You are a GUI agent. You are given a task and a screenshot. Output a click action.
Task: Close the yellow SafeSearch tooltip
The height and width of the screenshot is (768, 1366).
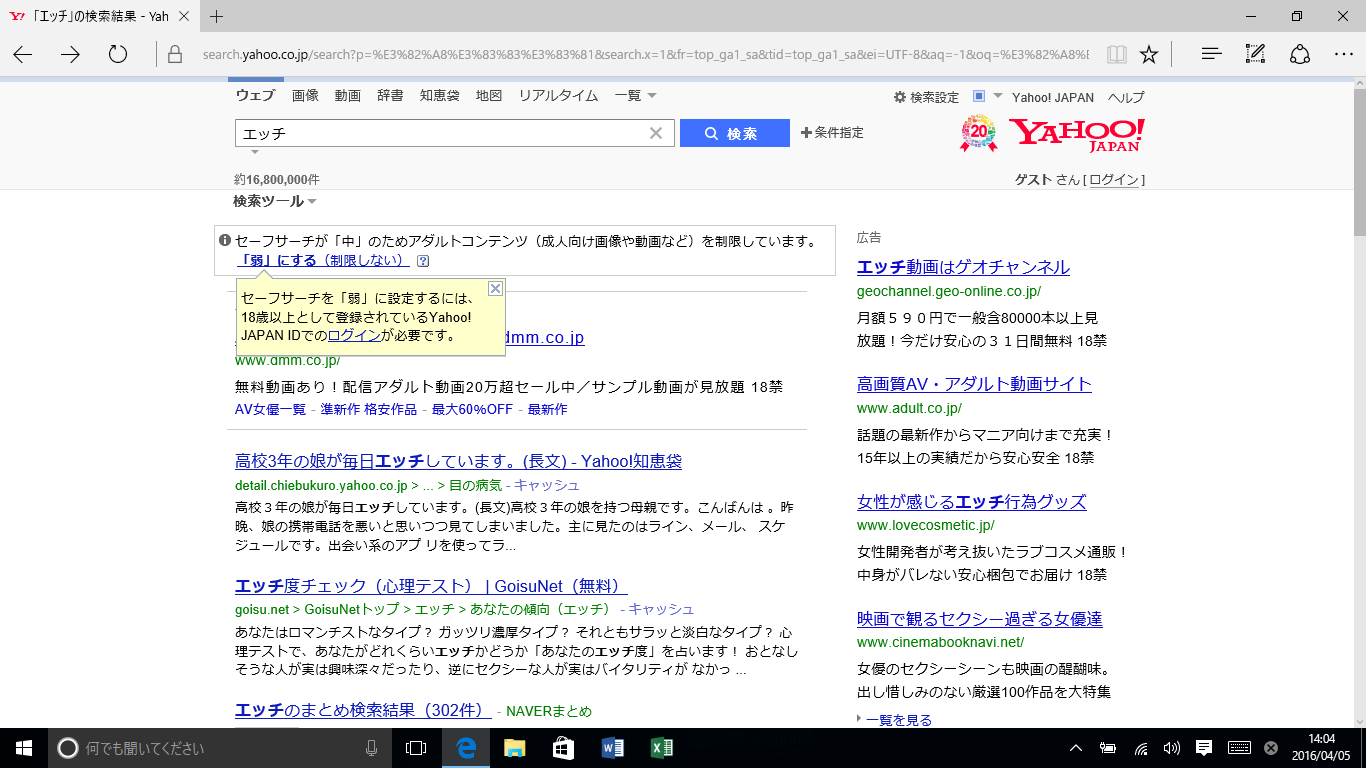(495, 288)
